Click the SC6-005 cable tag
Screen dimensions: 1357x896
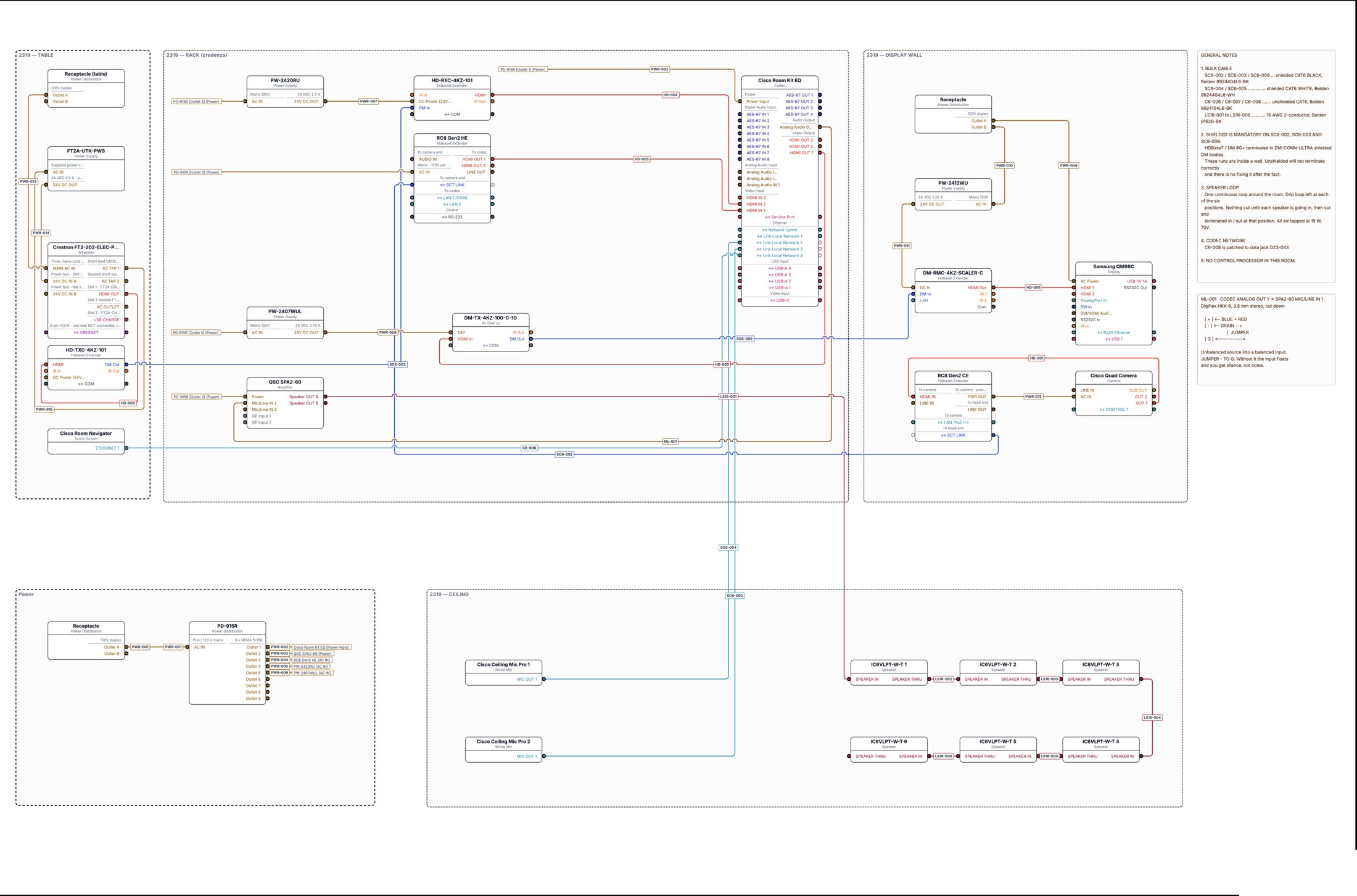tap(735, 596)
